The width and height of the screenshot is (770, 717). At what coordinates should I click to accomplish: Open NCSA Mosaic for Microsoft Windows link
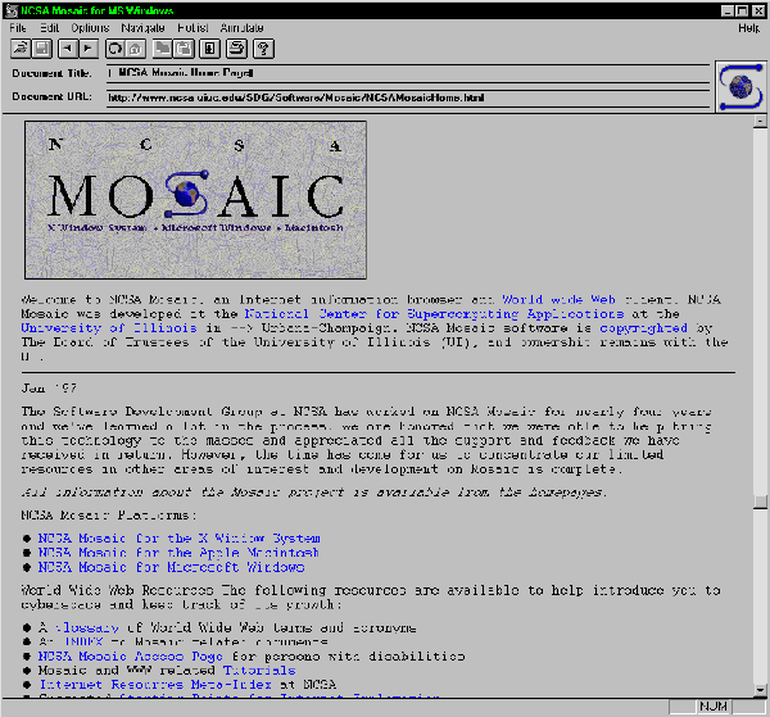tap(171, 567)
